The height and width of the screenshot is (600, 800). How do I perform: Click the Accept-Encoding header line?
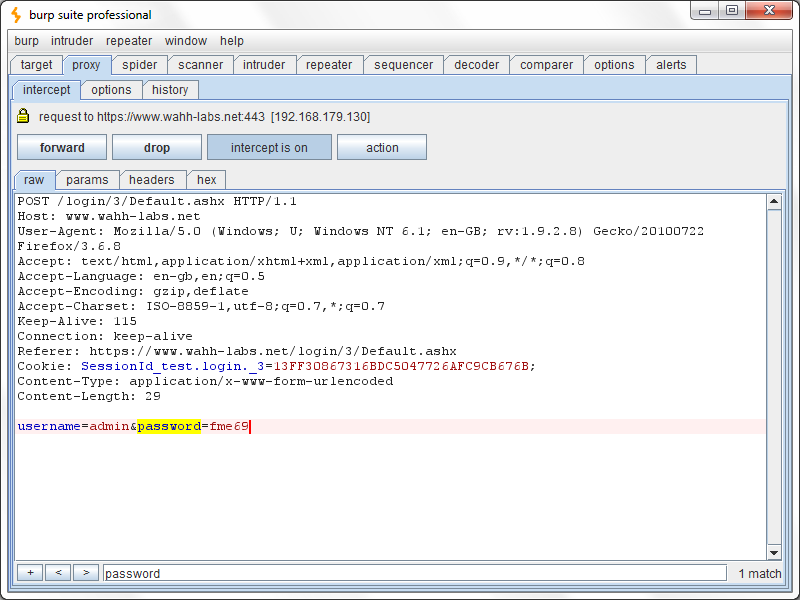[133, 291]
